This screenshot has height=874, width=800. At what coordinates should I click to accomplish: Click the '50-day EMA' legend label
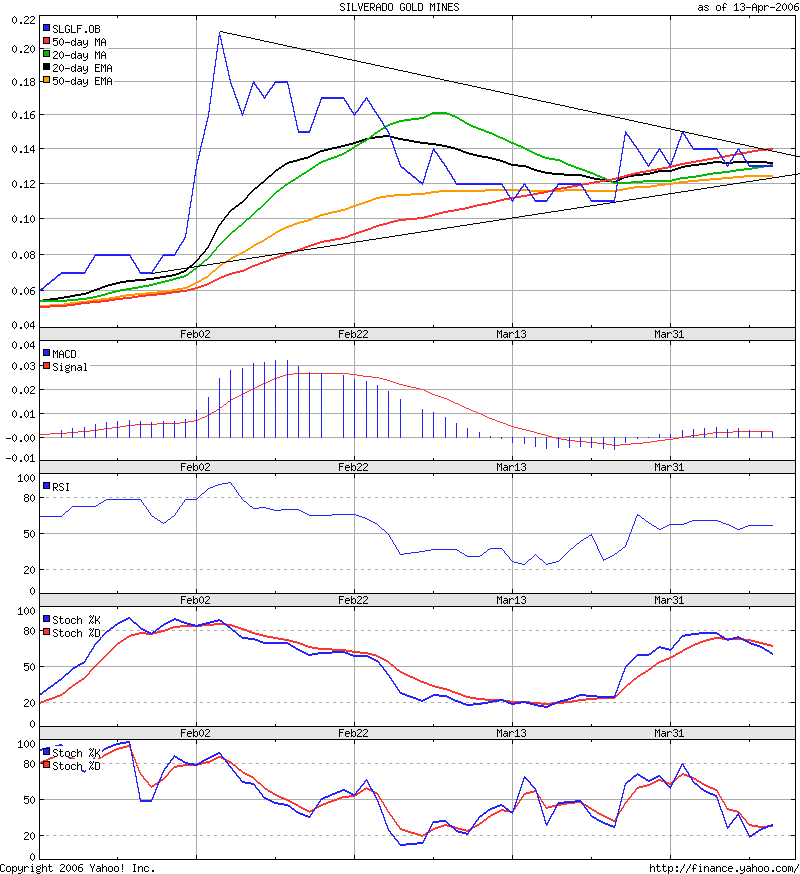83,81
